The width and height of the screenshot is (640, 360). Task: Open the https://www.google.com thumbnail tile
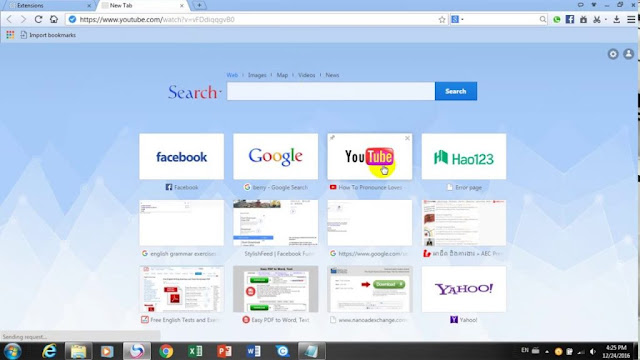(x=369, y=223)
